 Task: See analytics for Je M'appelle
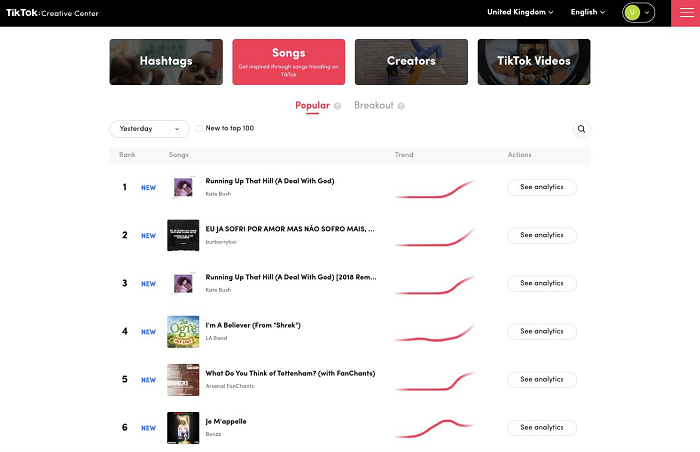[542, 428]
